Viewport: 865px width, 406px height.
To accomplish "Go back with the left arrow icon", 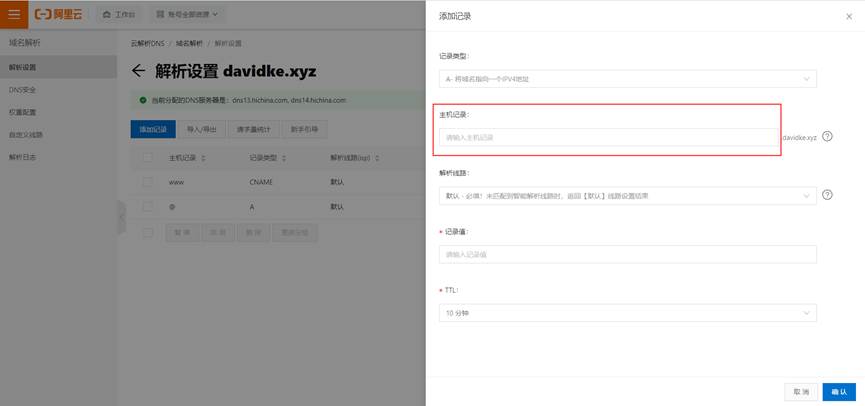I will pyautogui.click(x=138, y=71).
